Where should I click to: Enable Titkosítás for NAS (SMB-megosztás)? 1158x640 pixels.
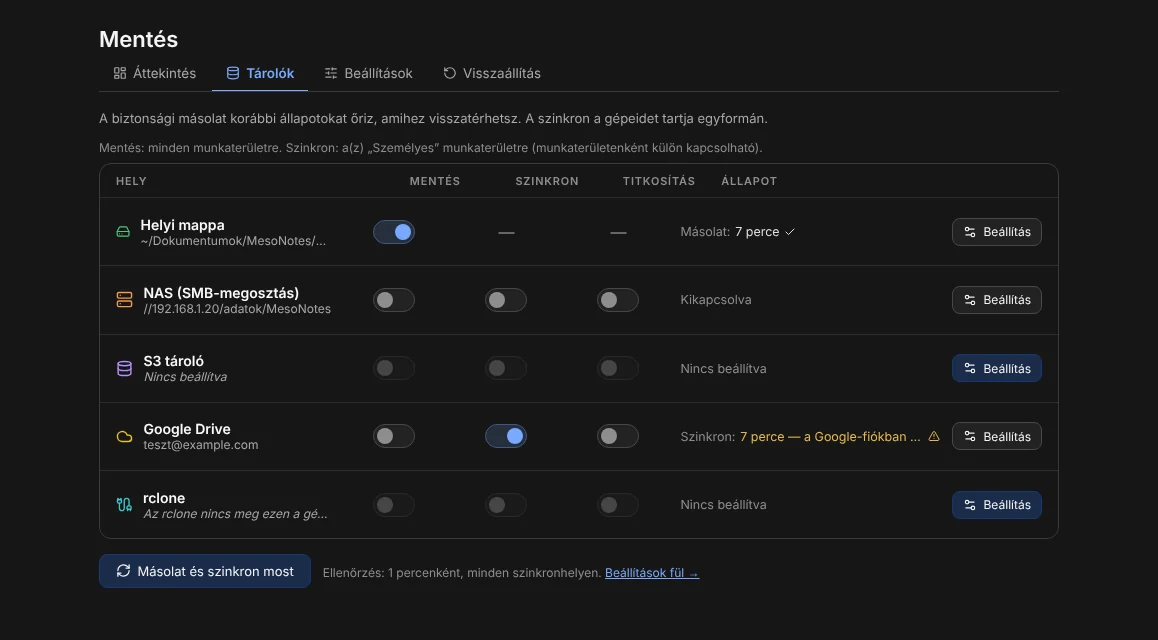click(x=618, y=300)
